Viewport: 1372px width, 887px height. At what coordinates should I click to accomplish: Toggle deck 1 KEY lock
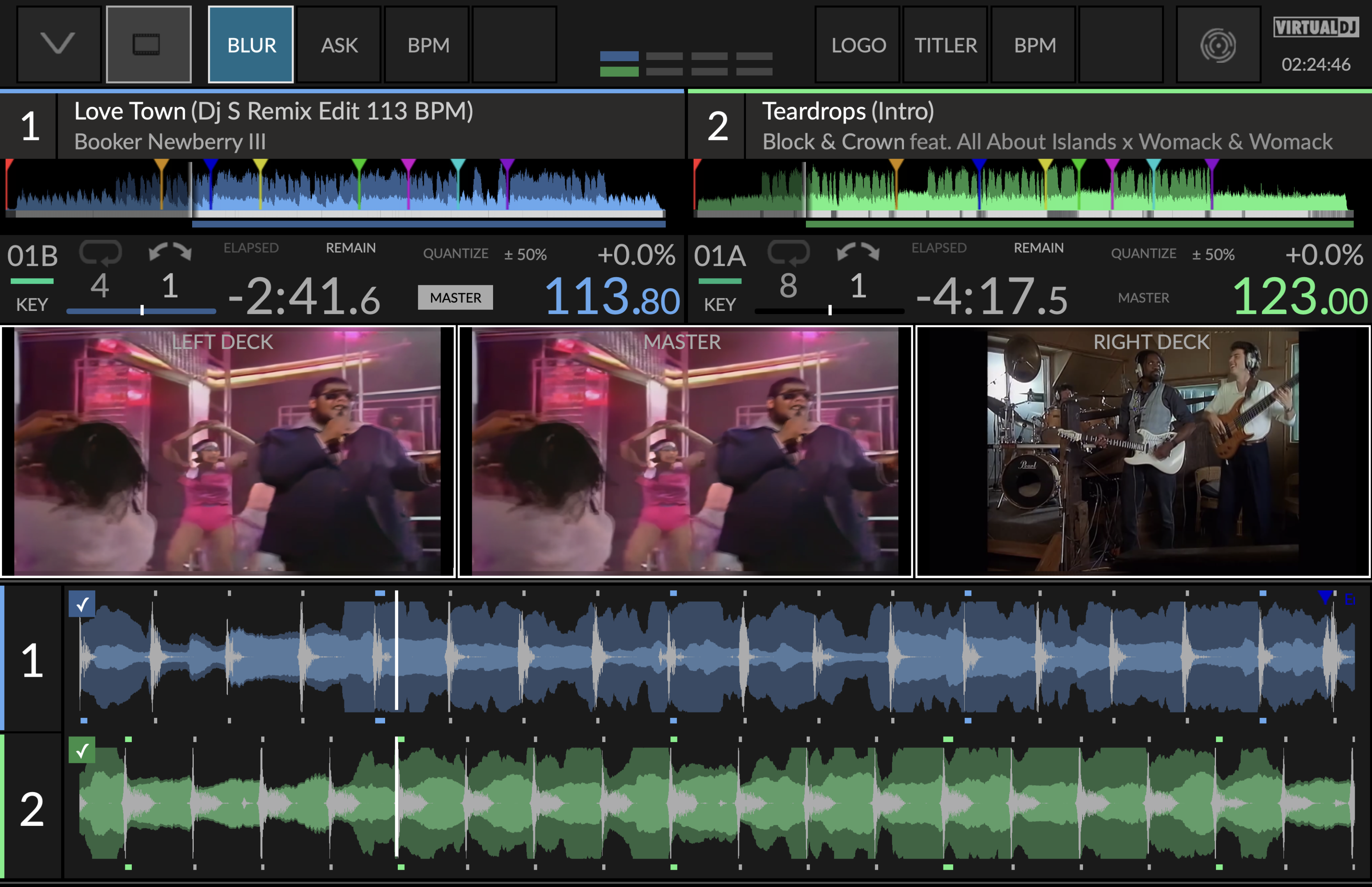click(32, 304)
